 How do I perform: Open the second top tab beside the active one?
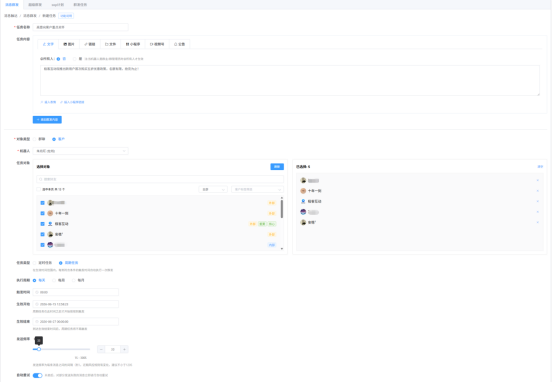(35, 5)
